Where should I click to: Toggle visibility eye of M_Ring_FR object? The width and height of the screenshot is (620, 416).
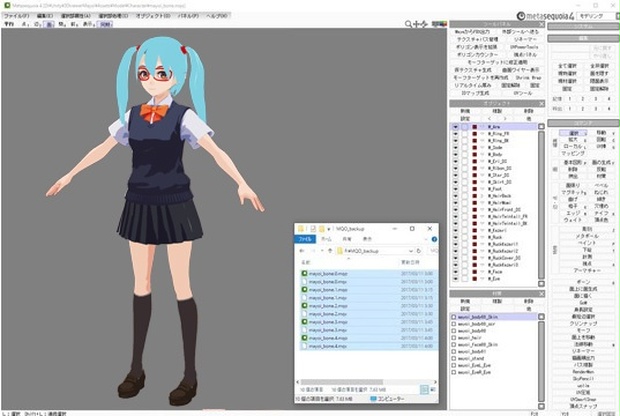coord(456,134)
